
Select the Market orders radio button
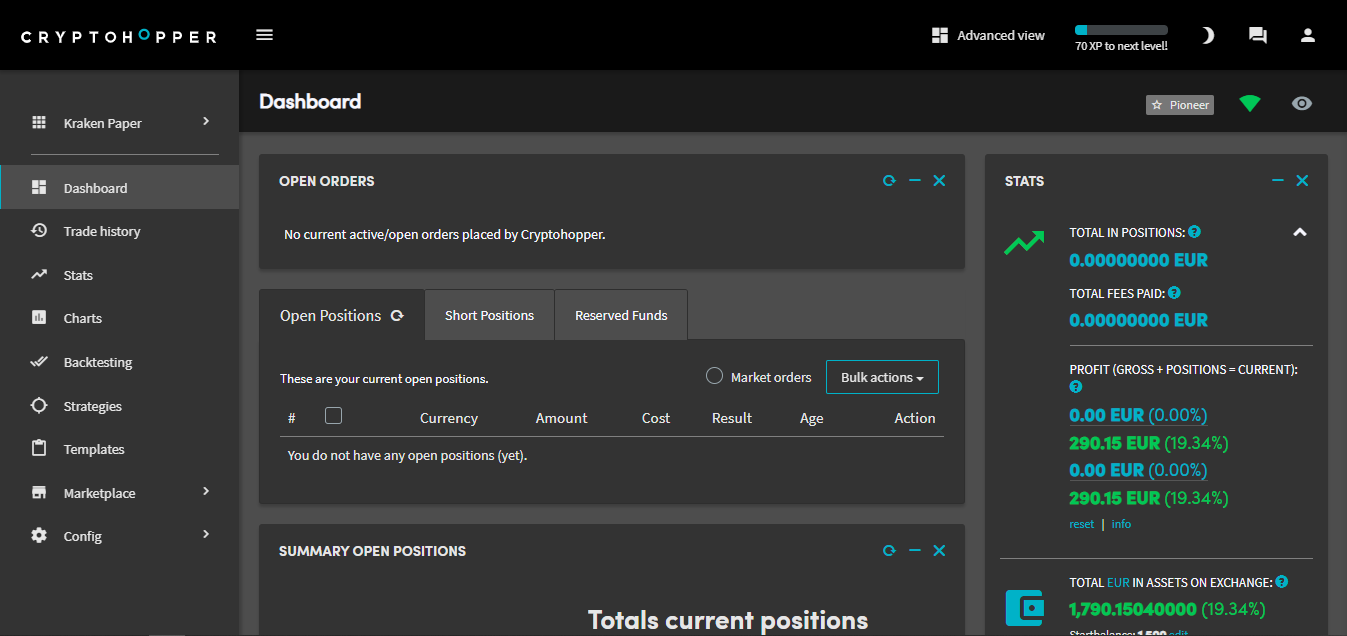(x=714, y=376)
